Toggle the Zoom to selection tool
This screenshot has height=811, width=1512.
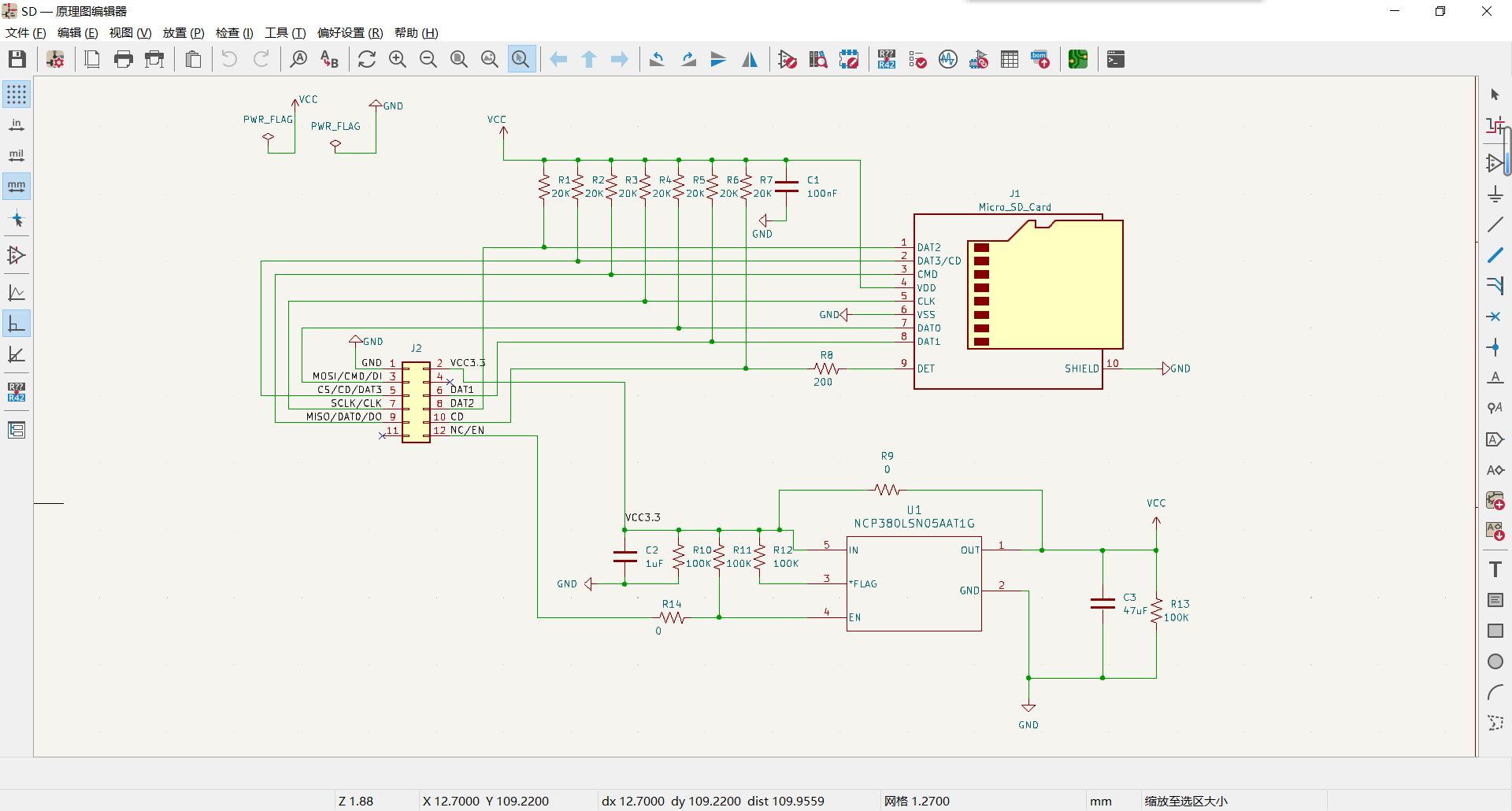pos(521,59)
